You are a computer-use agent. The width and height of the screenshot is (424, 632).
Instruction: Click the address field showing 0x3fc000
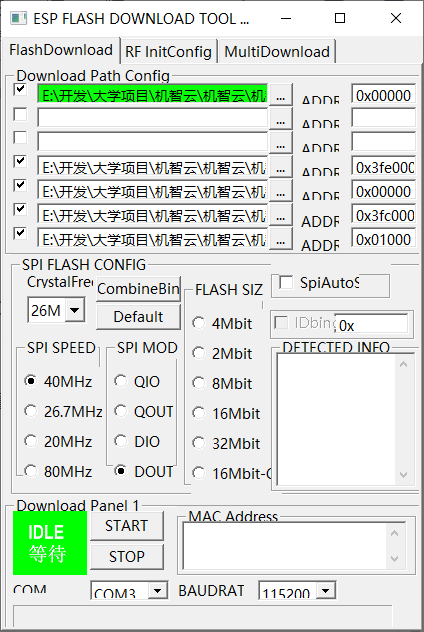tap(384, 215)
